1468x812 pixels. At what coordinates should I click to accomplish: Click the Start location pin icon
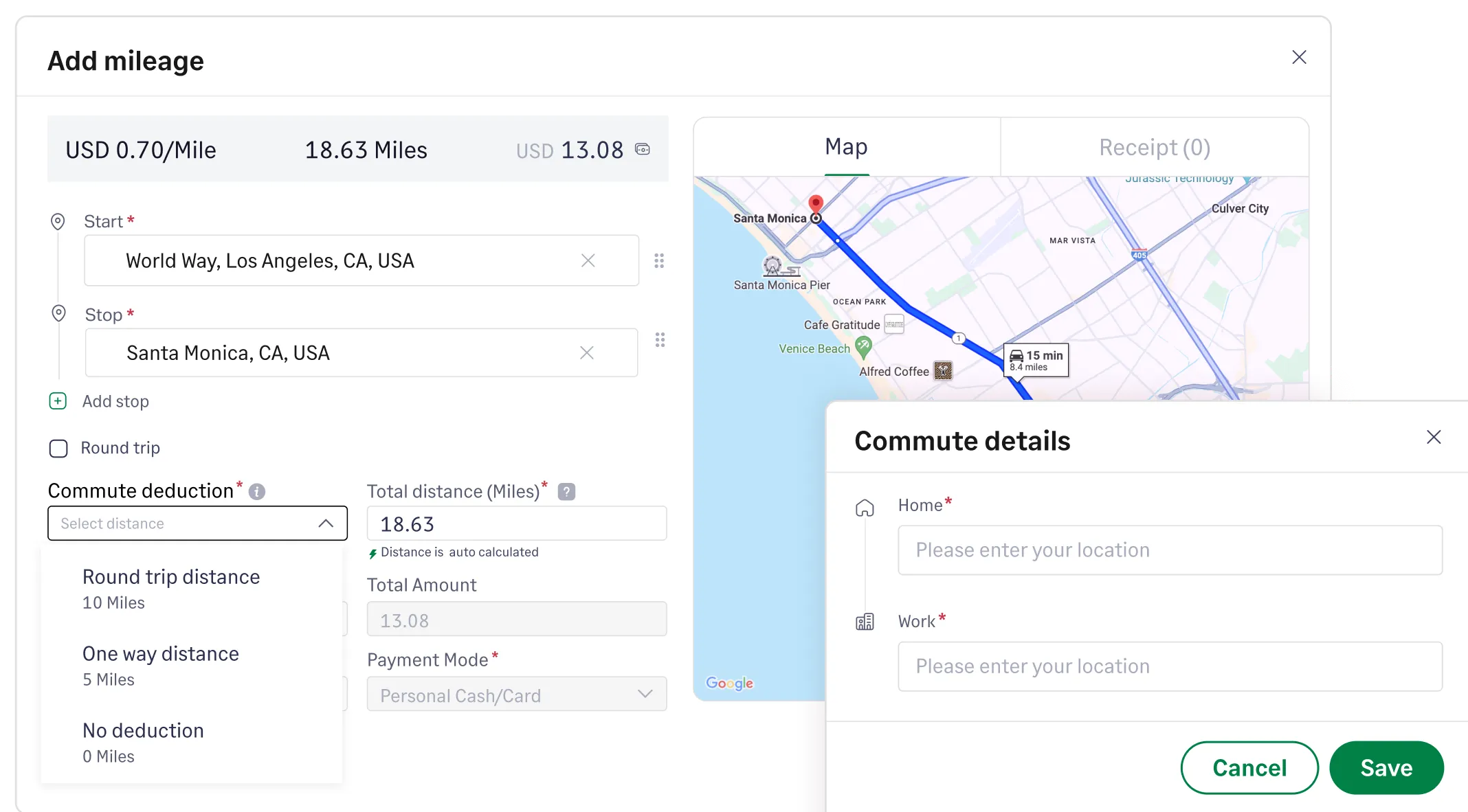(58, 221)
